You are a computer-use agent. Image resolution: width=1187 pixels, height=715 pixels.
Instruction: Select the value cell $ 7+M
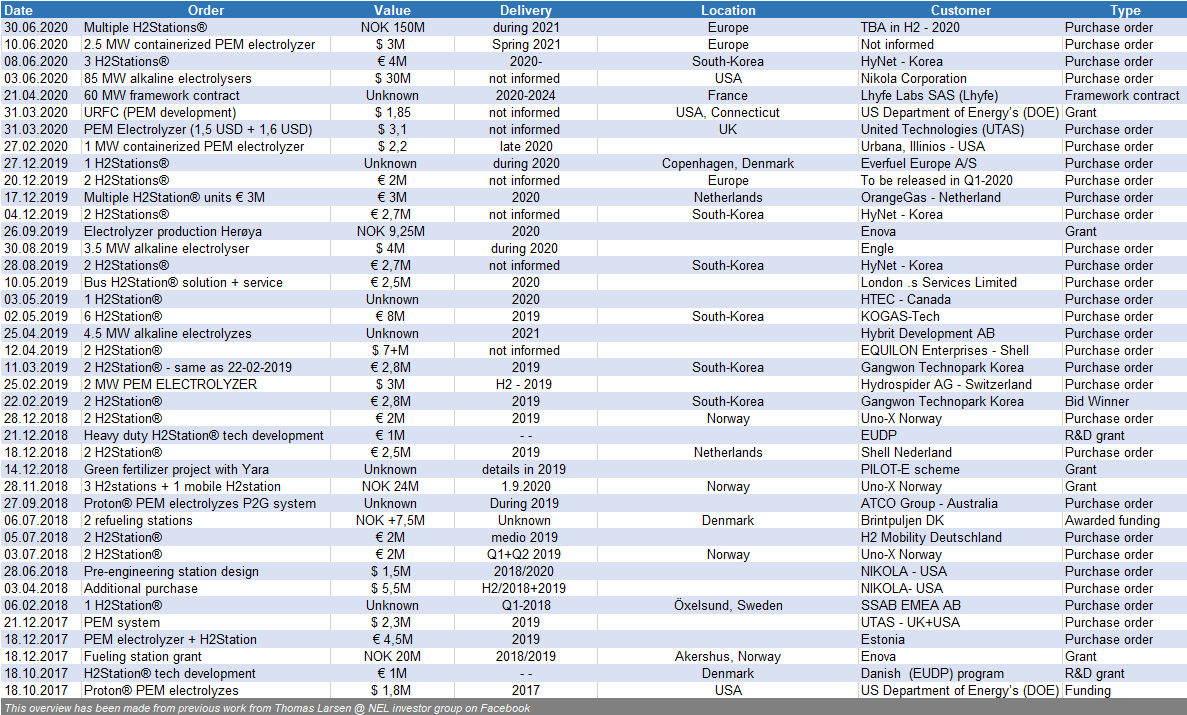pos(391,351)
